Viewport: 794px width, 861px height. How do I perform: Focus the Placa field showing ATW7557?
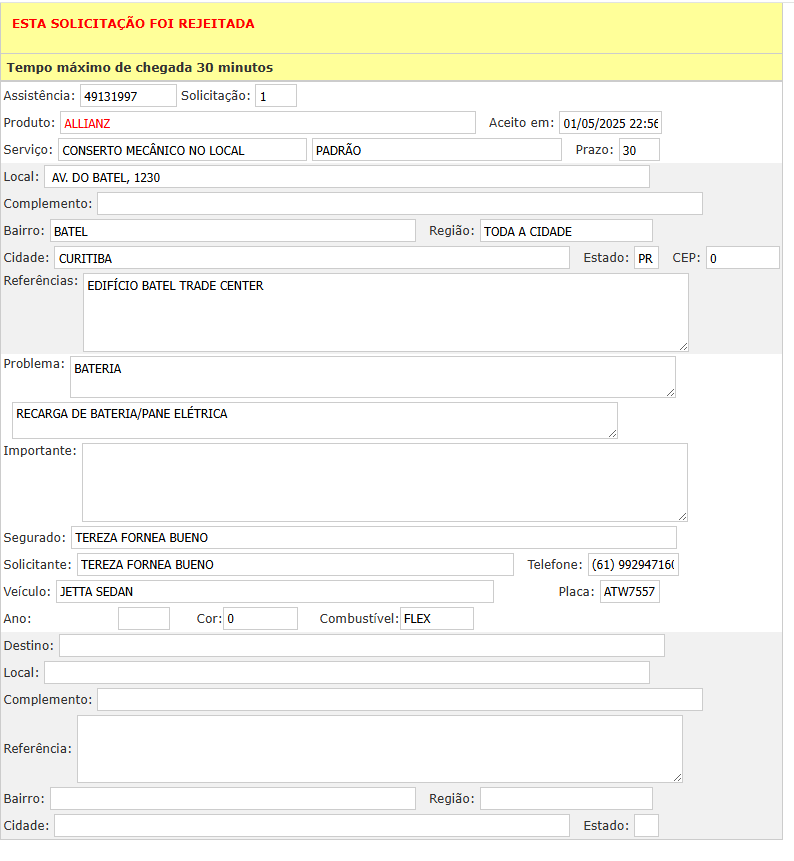click(x=629, y=592)
